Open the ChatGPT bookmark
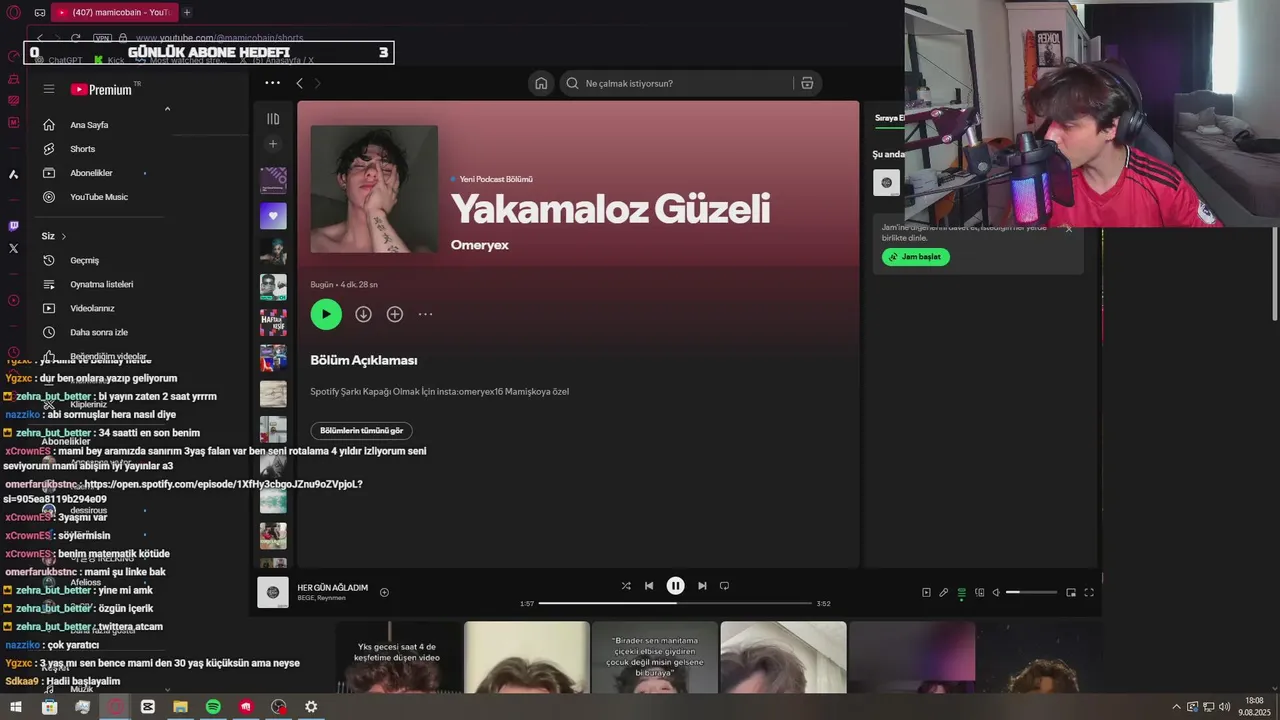Image resolution: width=1280 pixels, height=720 pixels. point(58,60)
